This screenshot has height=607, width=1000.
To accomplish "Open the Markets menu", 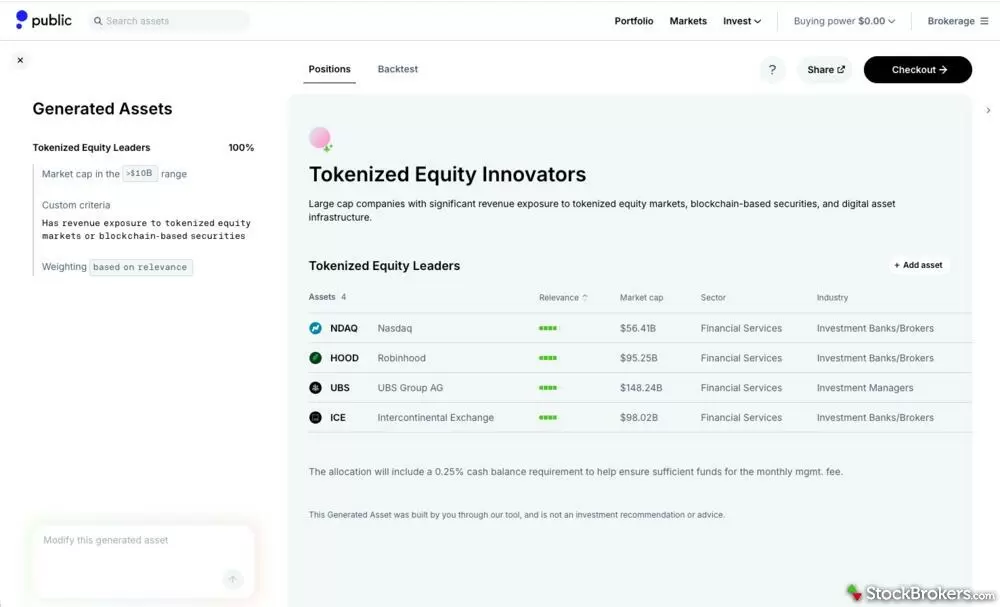I will [688, 20].
